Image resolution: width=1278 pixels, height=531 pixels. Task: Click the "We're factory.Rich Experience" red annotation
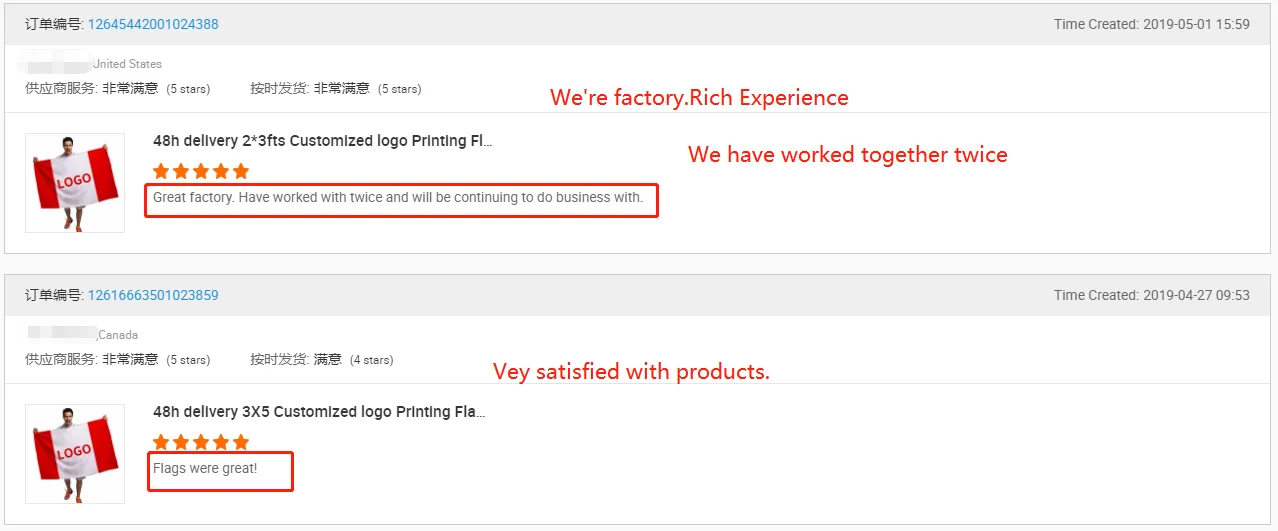(x=699, y=98)
